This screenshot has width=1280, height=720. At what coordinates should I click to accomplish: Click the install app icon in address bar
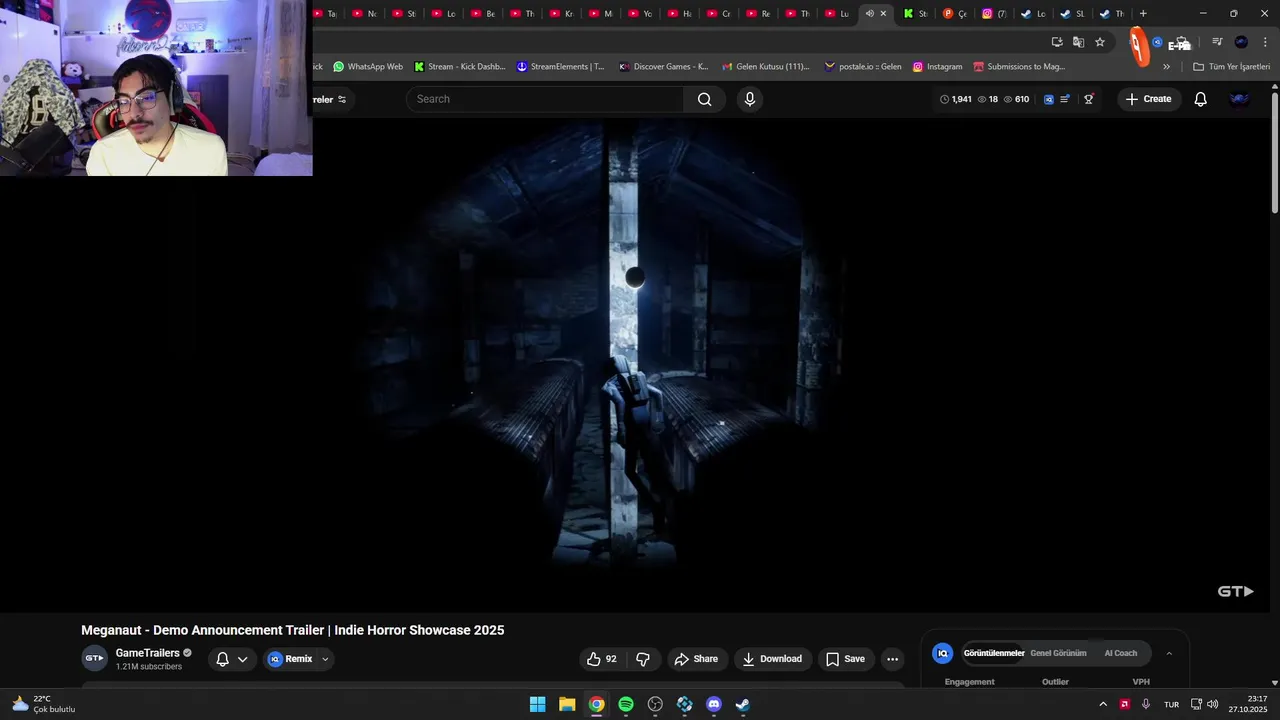1057,42
